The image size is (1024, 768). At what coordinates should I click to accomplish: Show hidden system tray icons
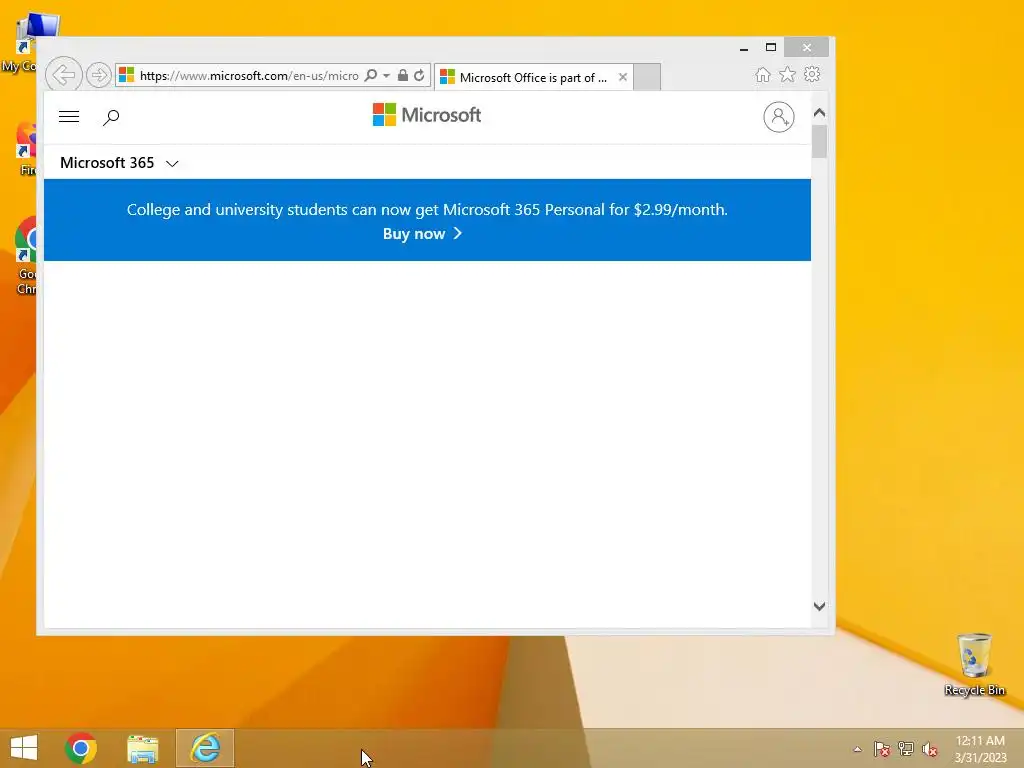(857, 749)
